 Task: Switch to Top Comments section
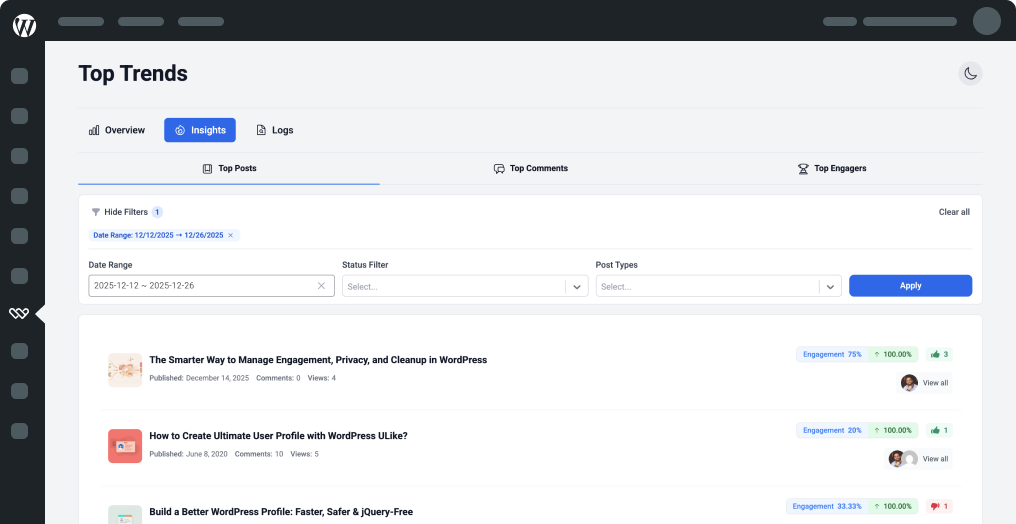(x=530, y=168)
